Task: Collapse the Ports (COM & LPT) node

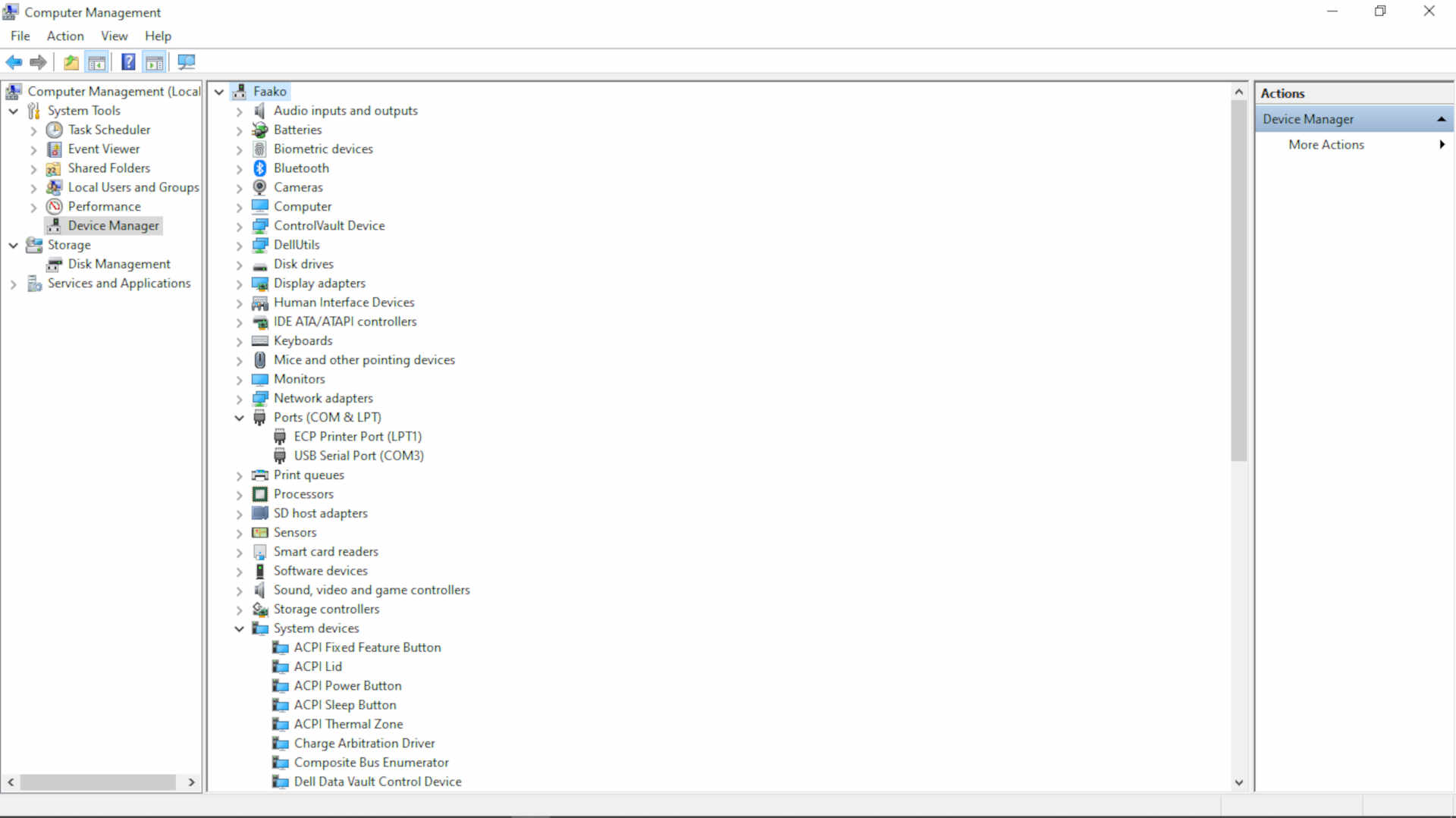Action: pyautogui.click(x=240, y=418)
